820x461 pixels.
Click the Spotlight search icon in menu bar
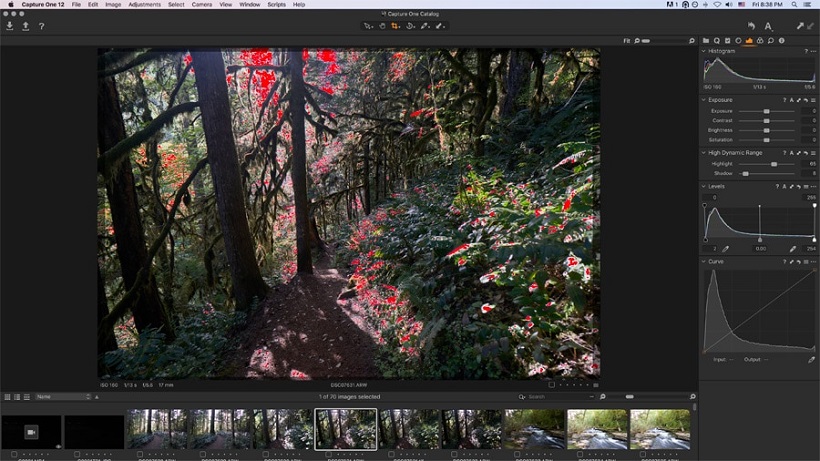coord(794,4)
